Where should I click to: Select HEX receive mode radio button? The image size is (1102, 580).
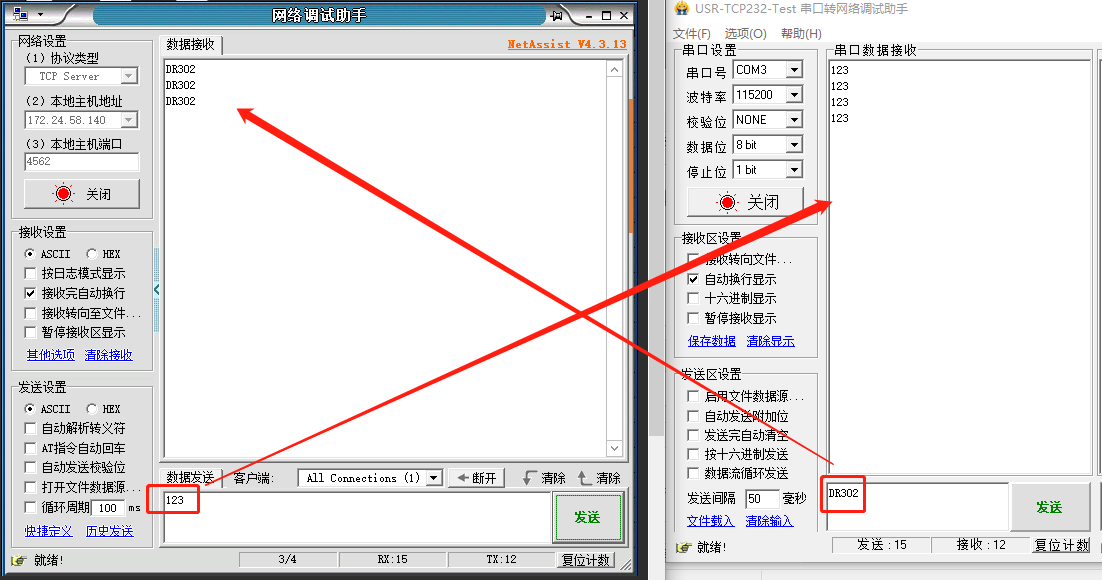tap(92, 254)
